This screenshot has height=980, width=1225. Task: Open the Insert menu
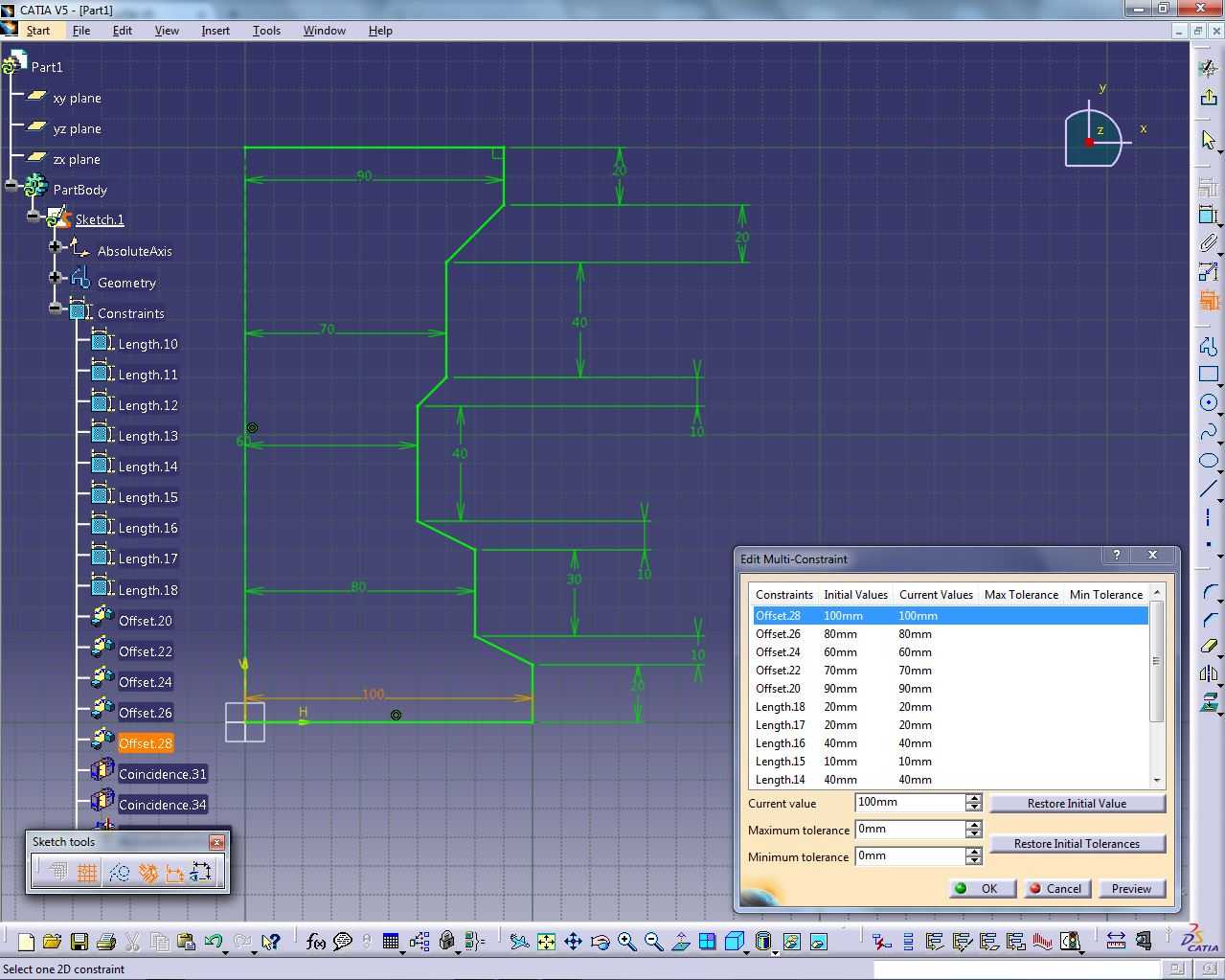pyautogui.click(x=216, y=31)
